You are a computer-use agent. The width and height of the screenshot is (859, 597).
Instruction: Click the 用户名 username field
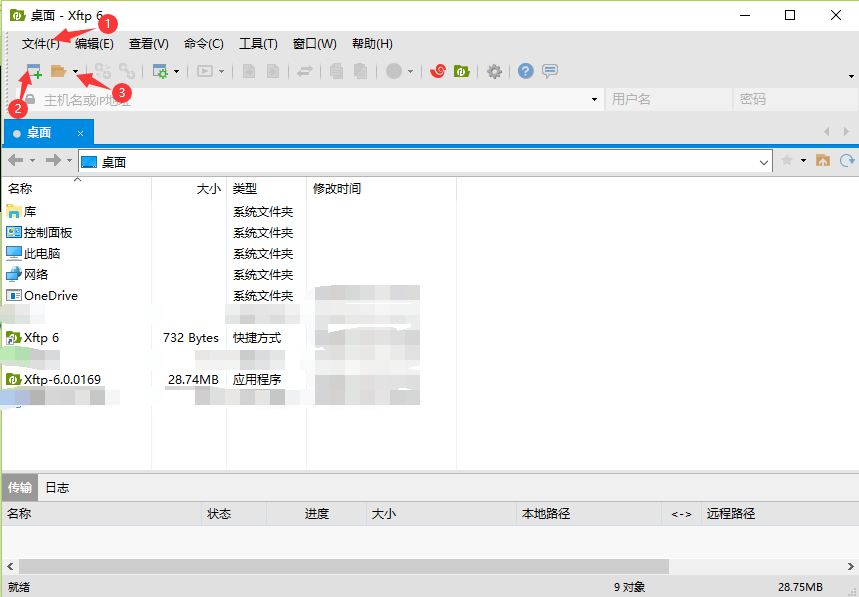(x=668, y=100)
